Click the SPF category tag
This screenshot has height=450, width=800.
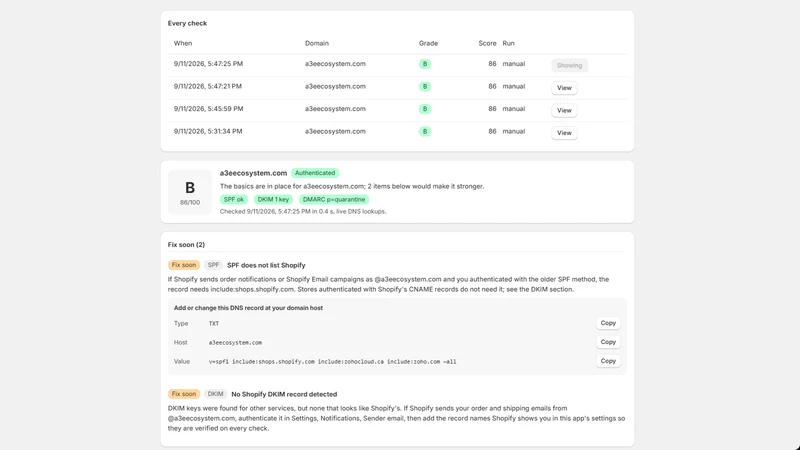pos(213,265)
